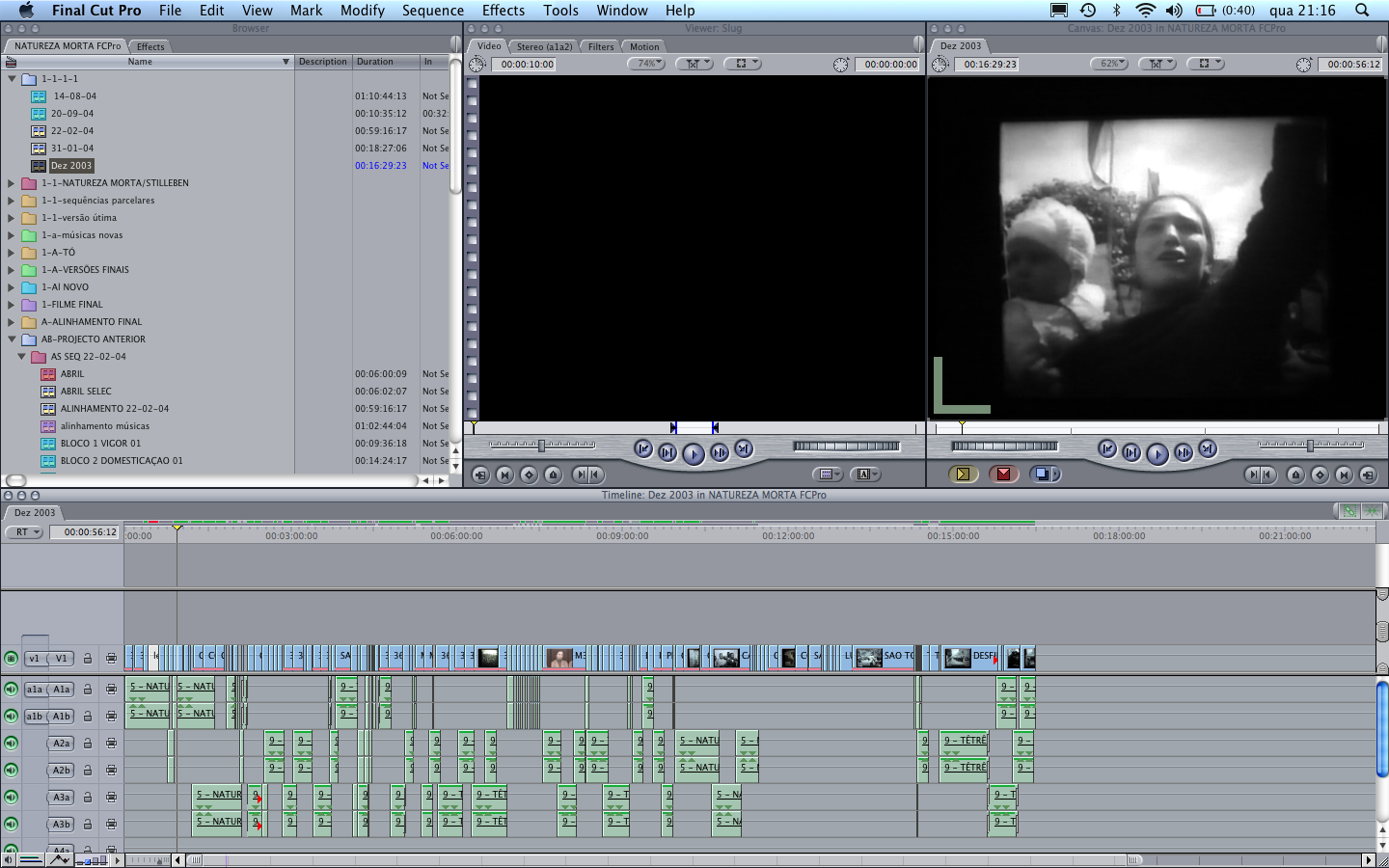
Task: Open the Modify menu
Action: click(x=363, y=10)
